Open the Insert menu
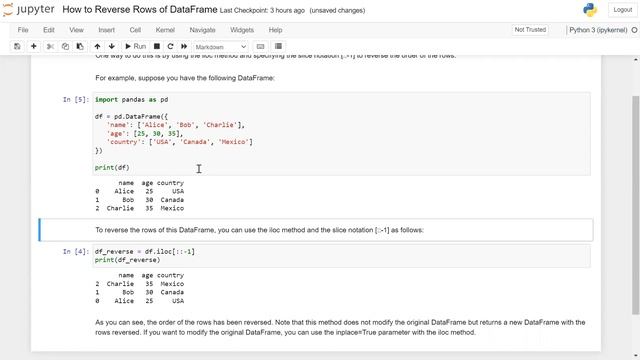The image size is (640, 360). point(107,30)
